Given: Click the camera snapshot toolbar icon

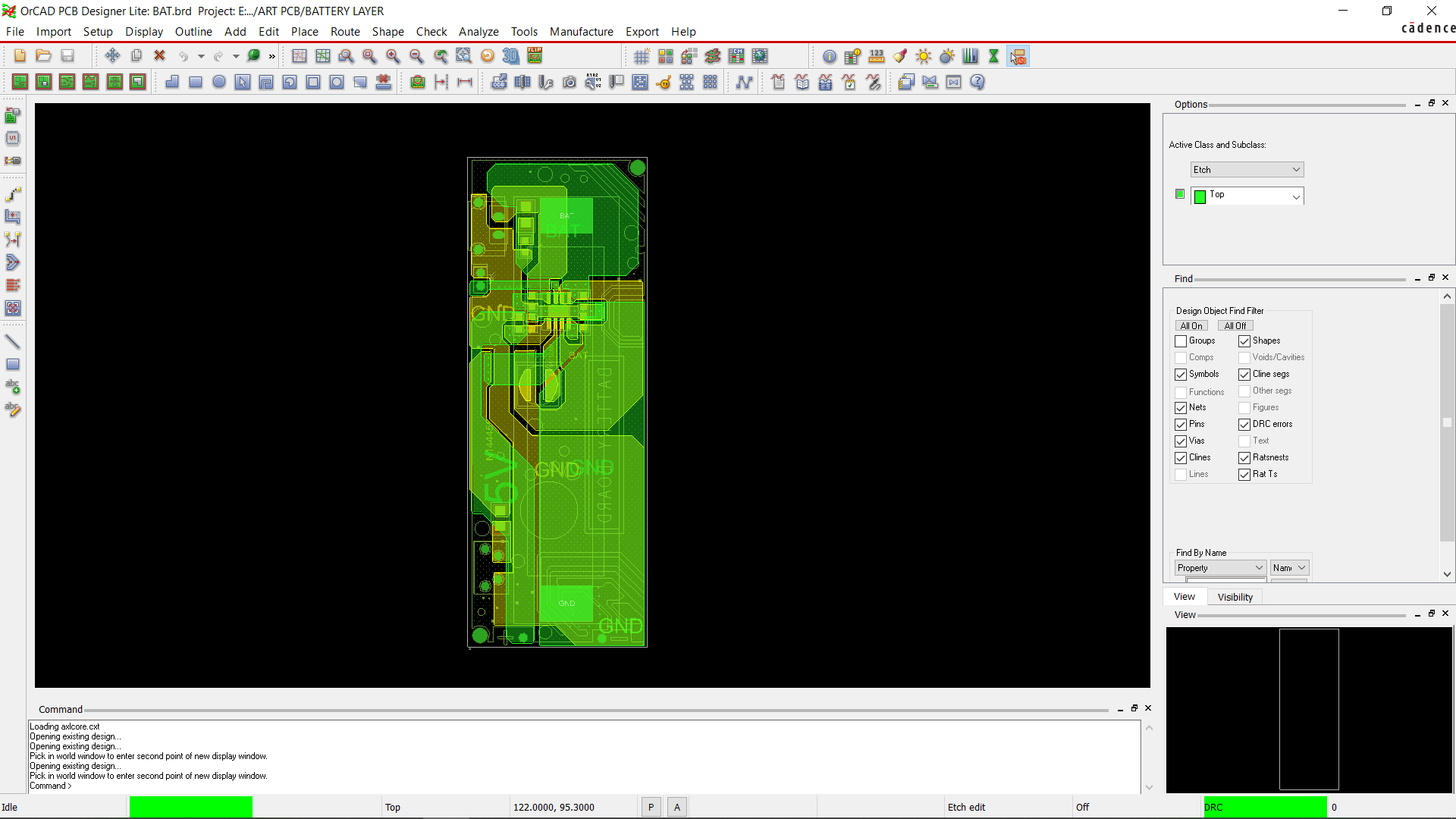Looking at the screenshot, I should [570, 82].
